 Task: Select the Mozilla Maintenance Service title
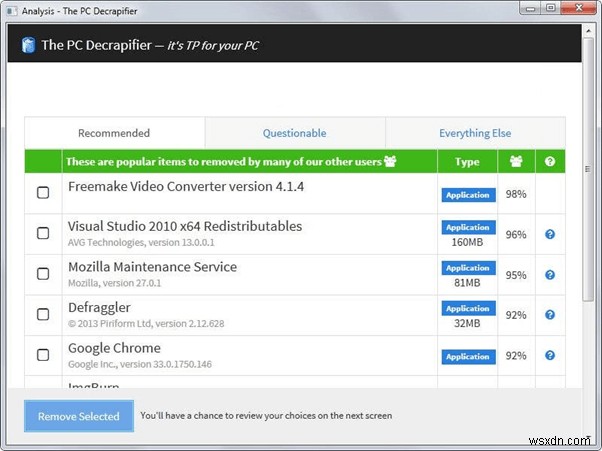pos(152,267)
